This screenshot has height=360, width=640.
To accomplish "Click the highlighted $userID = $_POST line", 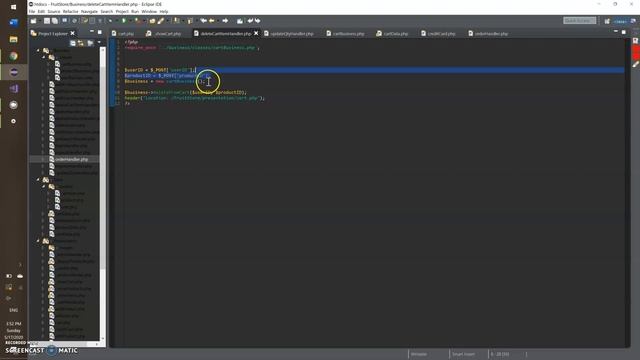I will click(160, 70).
